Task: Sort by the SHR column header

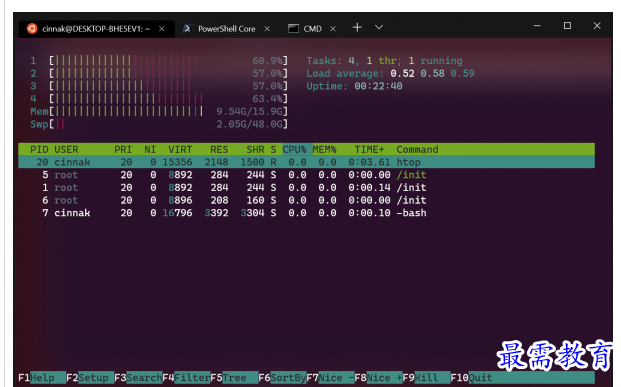Action: 255,149
